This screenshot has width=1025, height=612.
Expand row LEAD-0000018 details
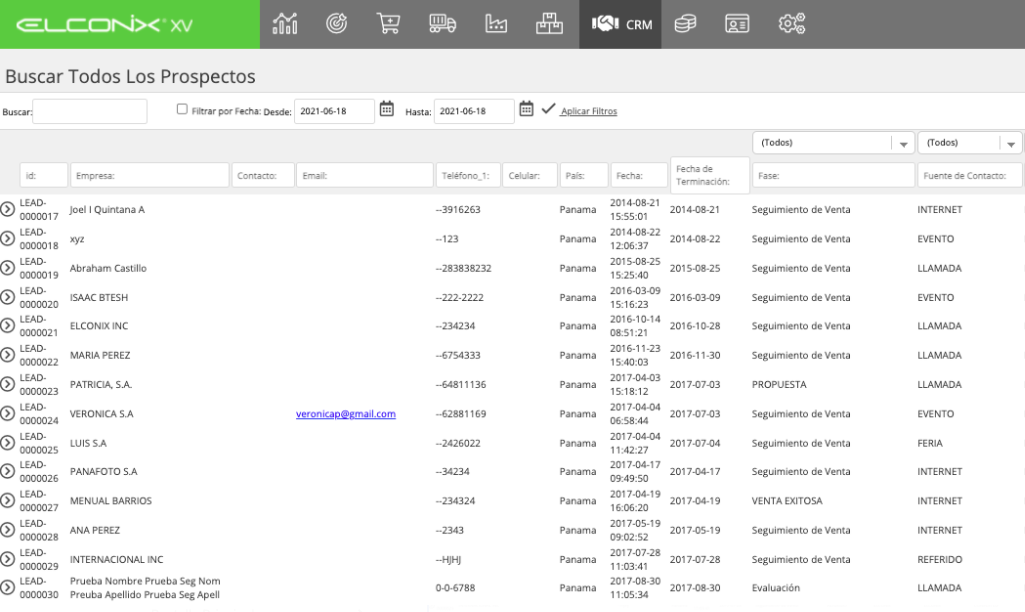[x=7, y=239]
